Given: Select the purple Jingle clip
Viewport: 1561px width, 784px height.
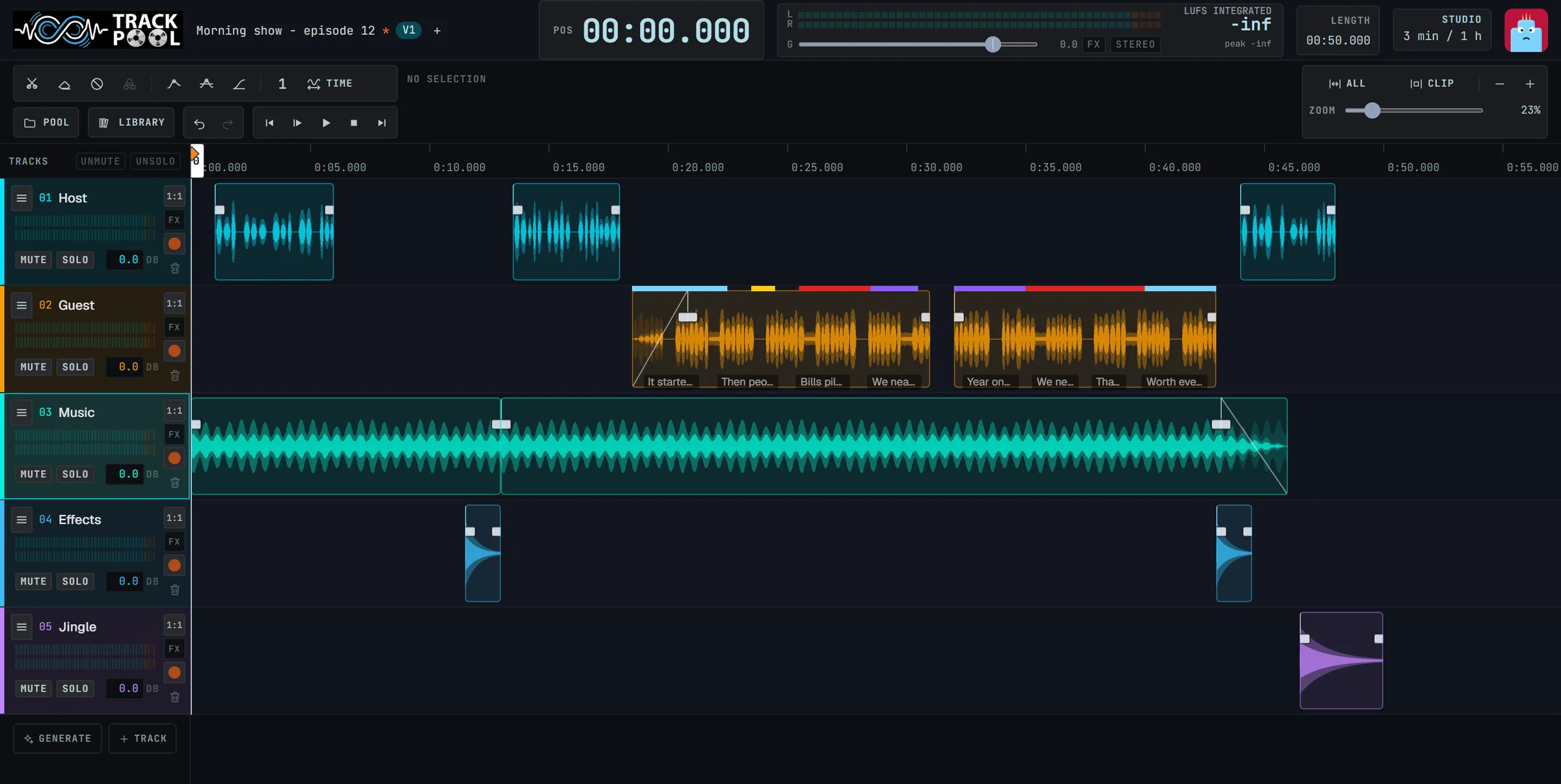Looking at the screenshot, I should (x=1341, y=660).
